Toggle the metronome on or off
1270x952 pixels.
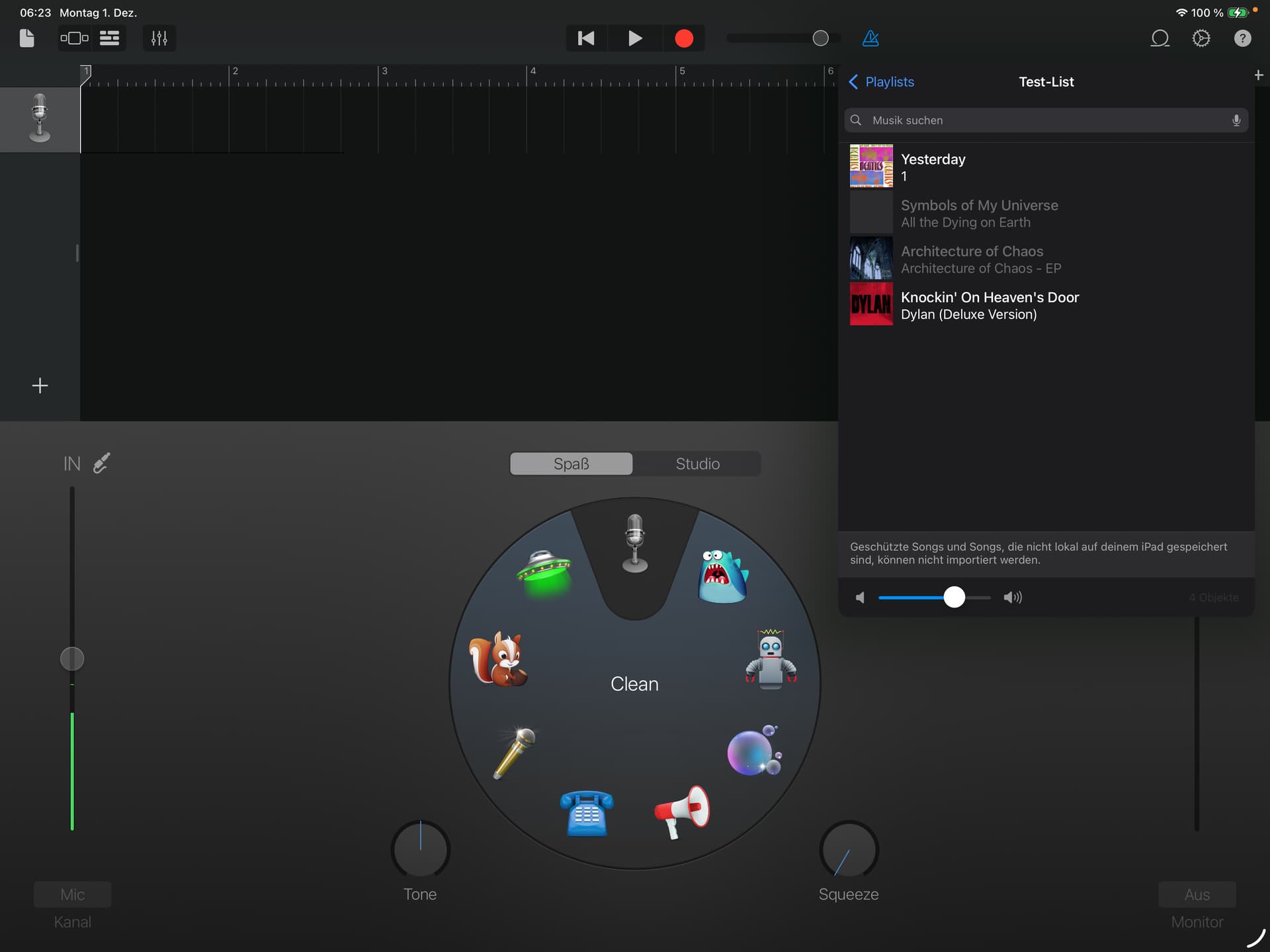[870, 38]
